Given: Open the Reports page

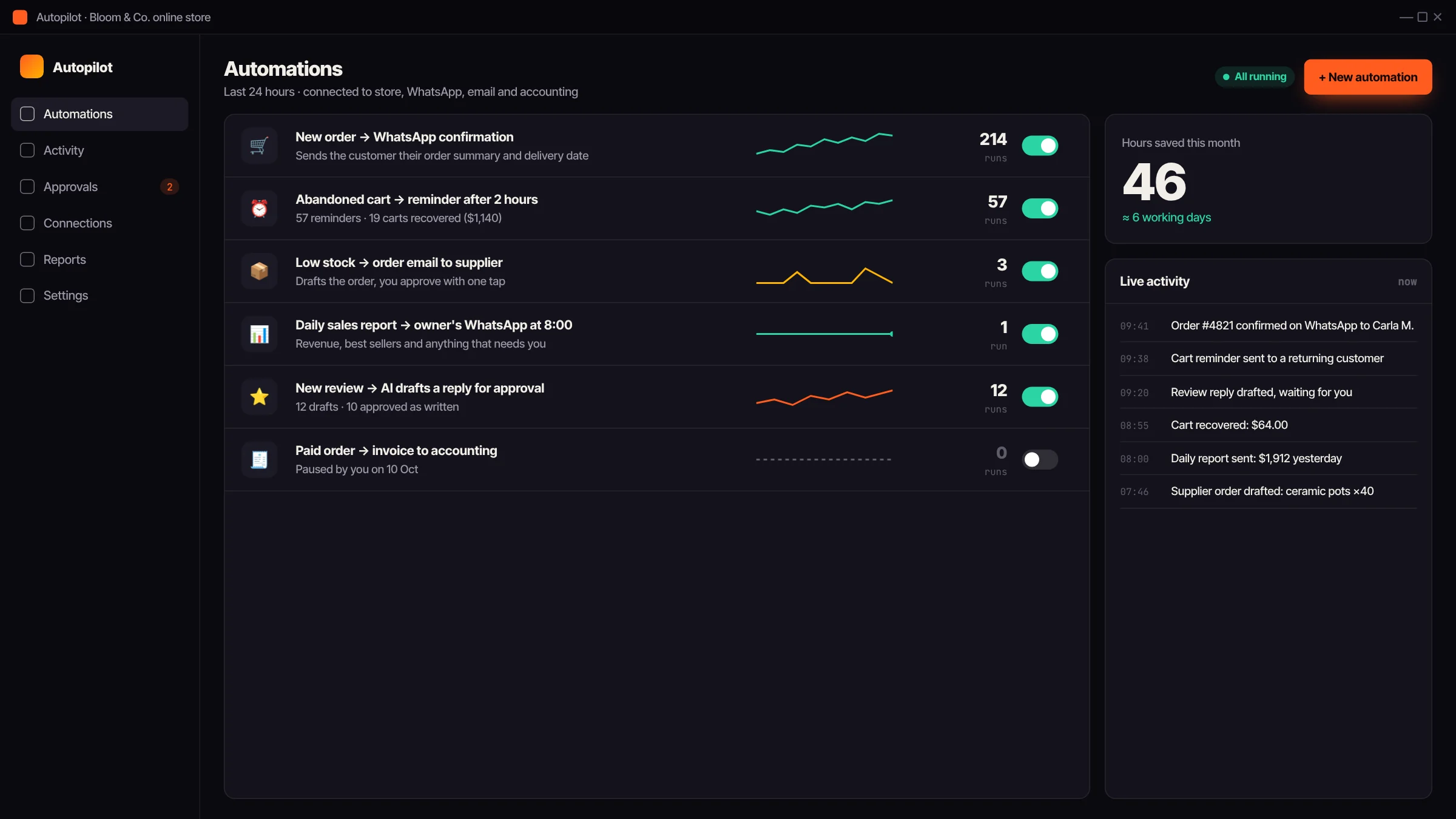Looking at the screenshot, I should pos(99,260).
